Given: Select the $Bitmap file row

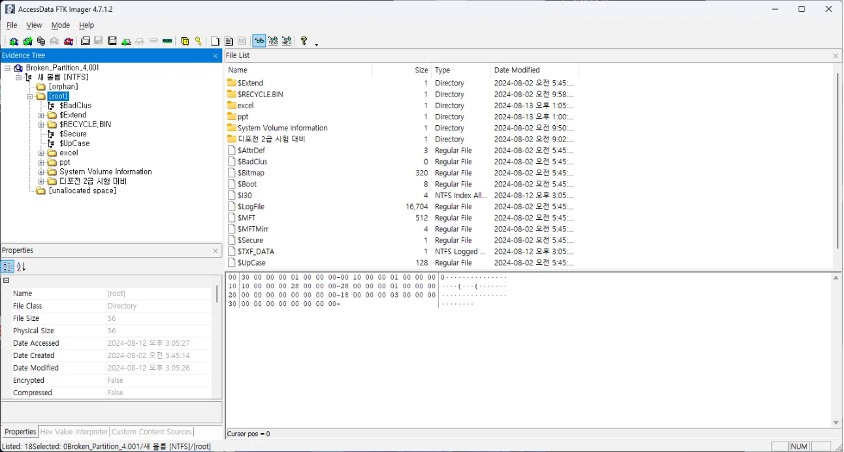Looking at the screenshot, I should point(402,173).
